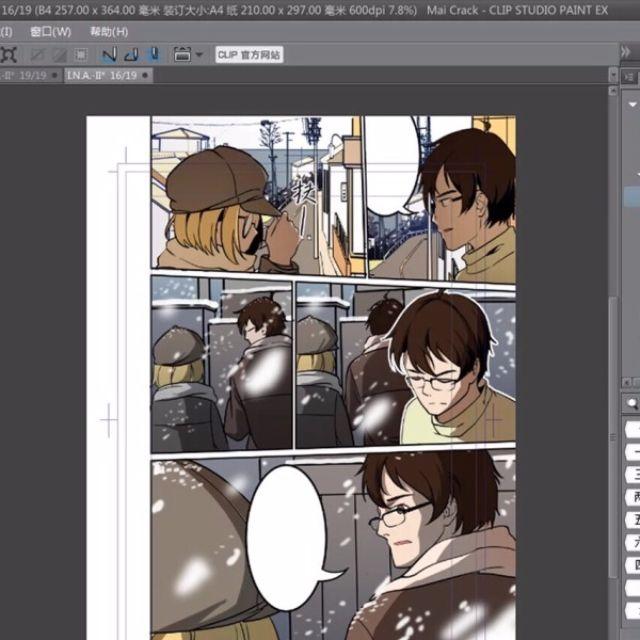Viewport: 640px width, 640px height.
Task: Click the large empty speech bubble
Action: click(x=287, y=538)
